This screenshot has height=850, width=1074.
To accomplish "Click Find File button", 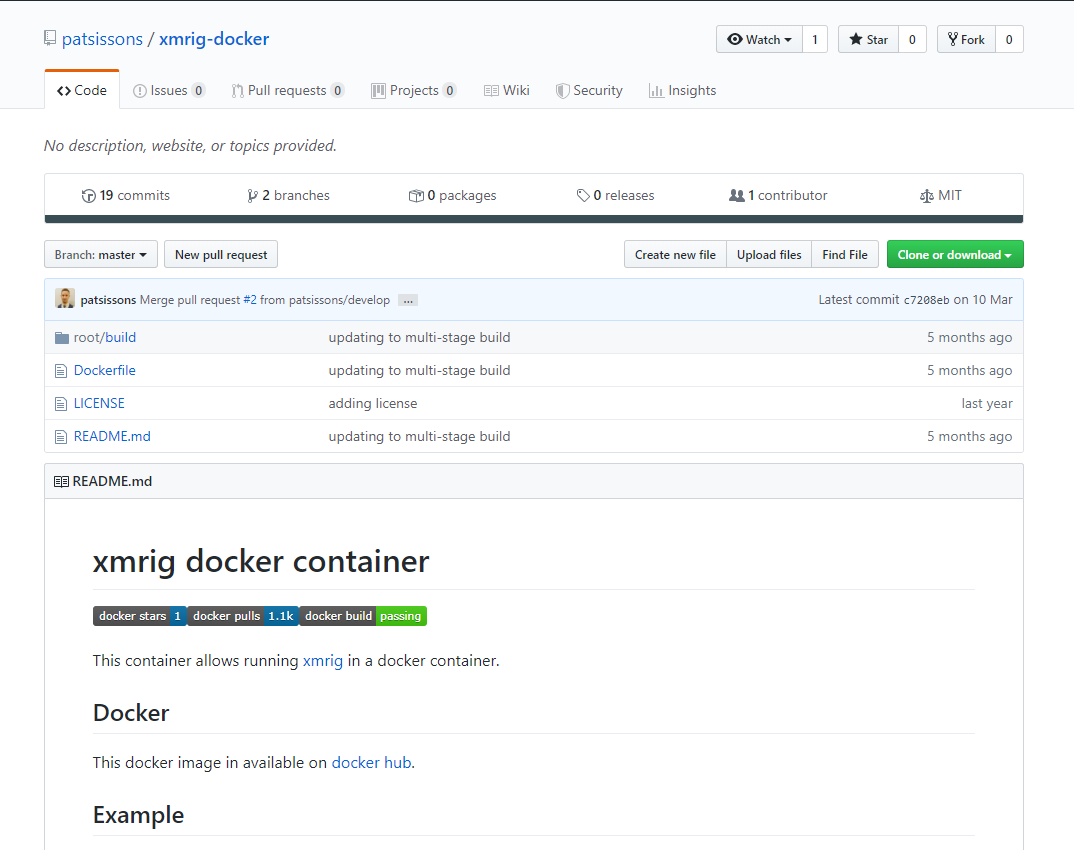I will 845,255.
